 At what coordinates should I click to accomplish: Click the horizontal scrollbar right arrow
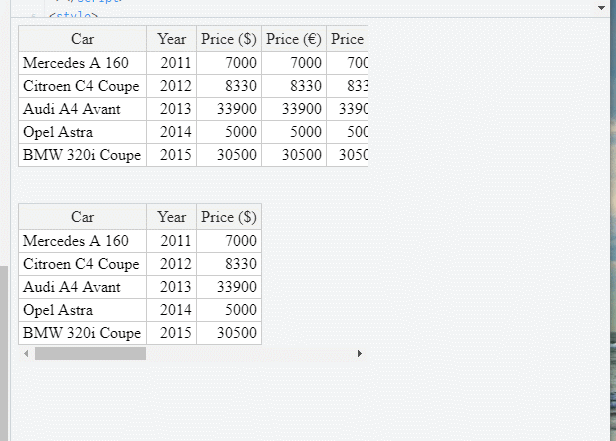(x=359, y=353)
